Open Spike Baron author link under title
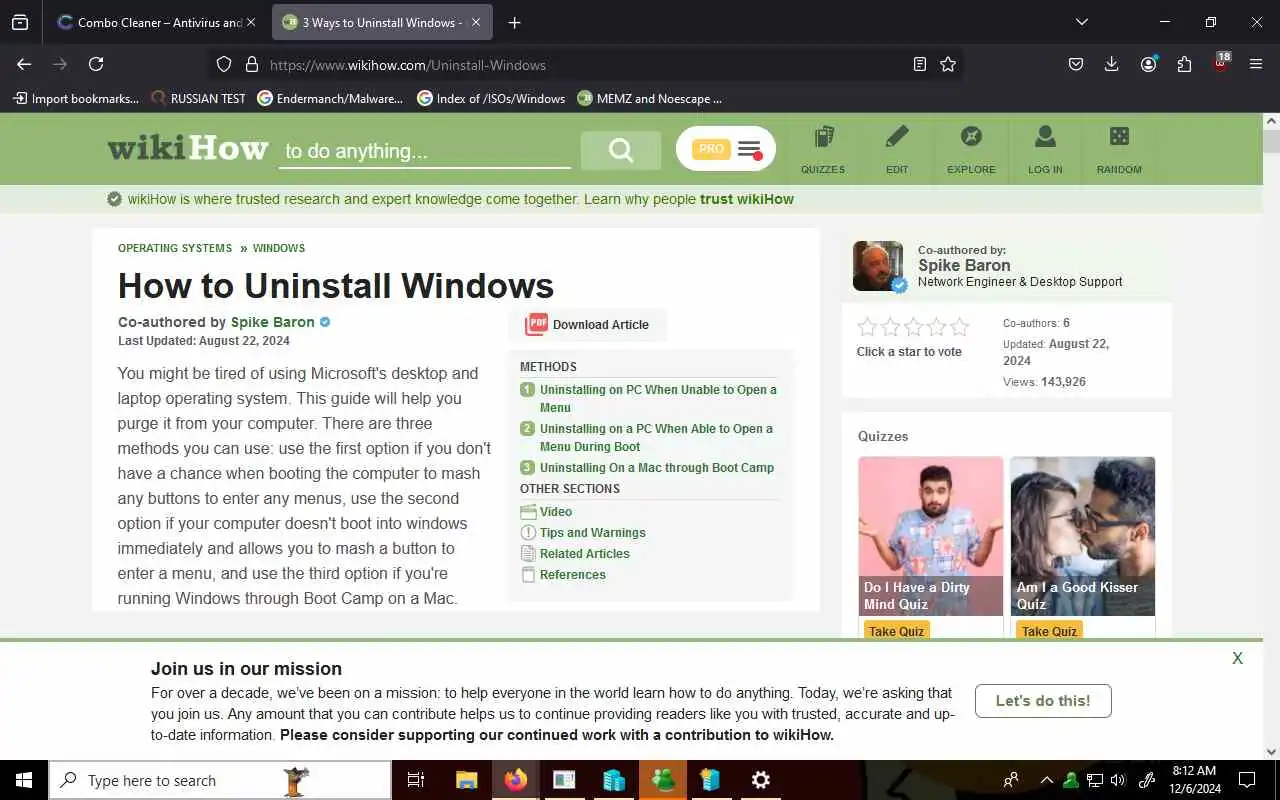Viewport: 1280px width, 800px height. point(273,322)
